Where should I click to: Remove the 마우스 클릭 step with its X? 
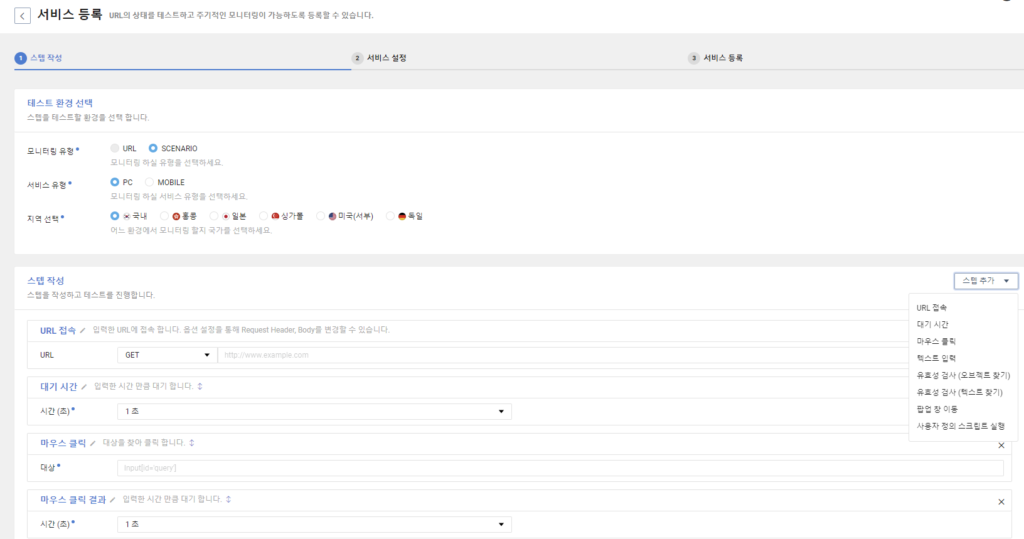(x=1001, y=445)
